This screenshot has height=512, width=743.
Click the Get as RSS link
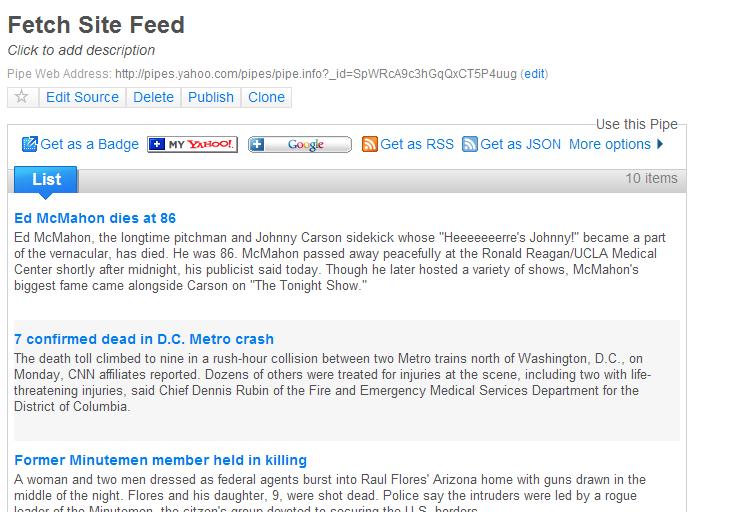[x=417, y=144]
